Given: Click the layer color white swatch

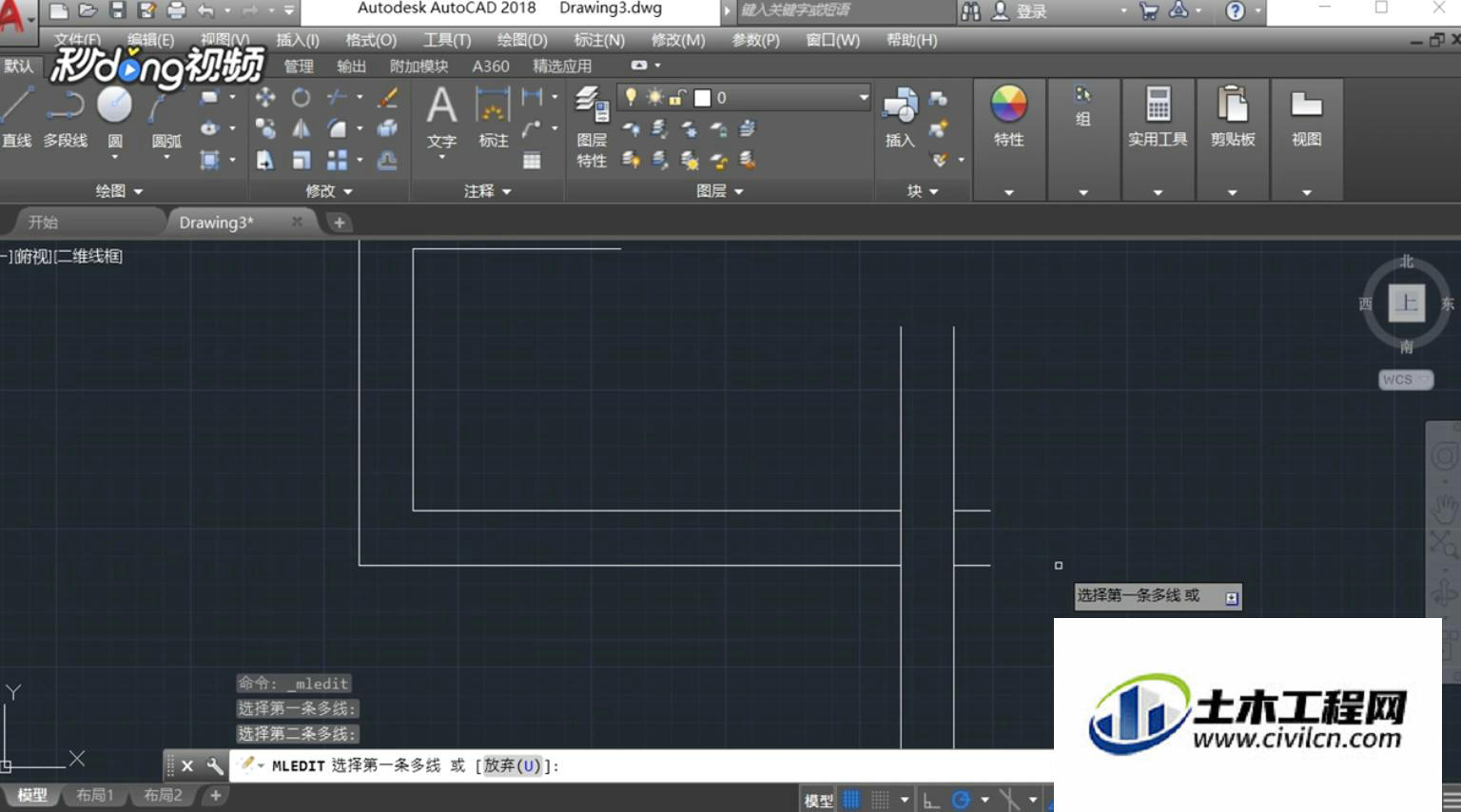Looking at the screenshot, I should 702,98.
